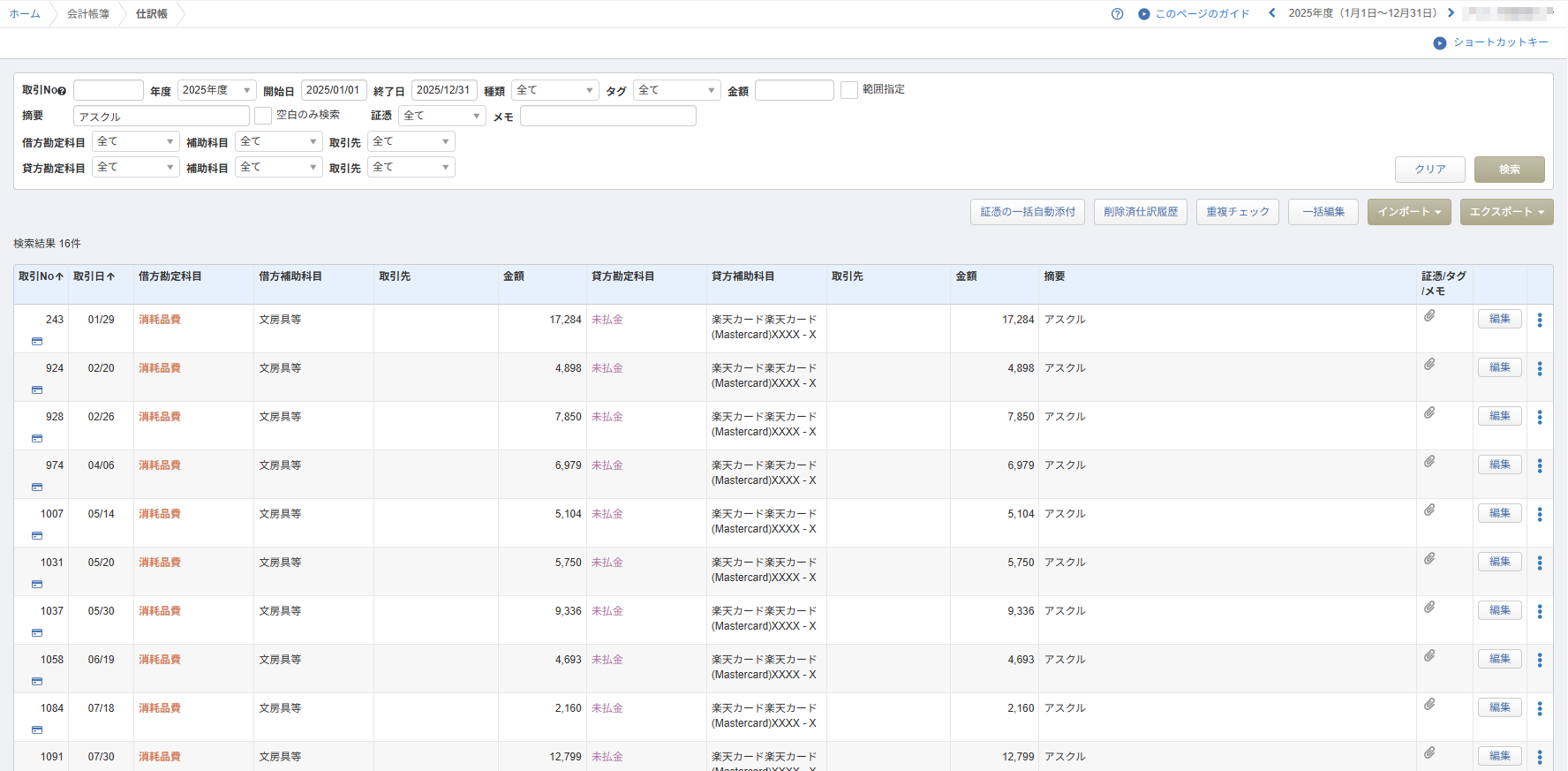Edit transaction 924 with 編集 button

[x=1500, y=367]
